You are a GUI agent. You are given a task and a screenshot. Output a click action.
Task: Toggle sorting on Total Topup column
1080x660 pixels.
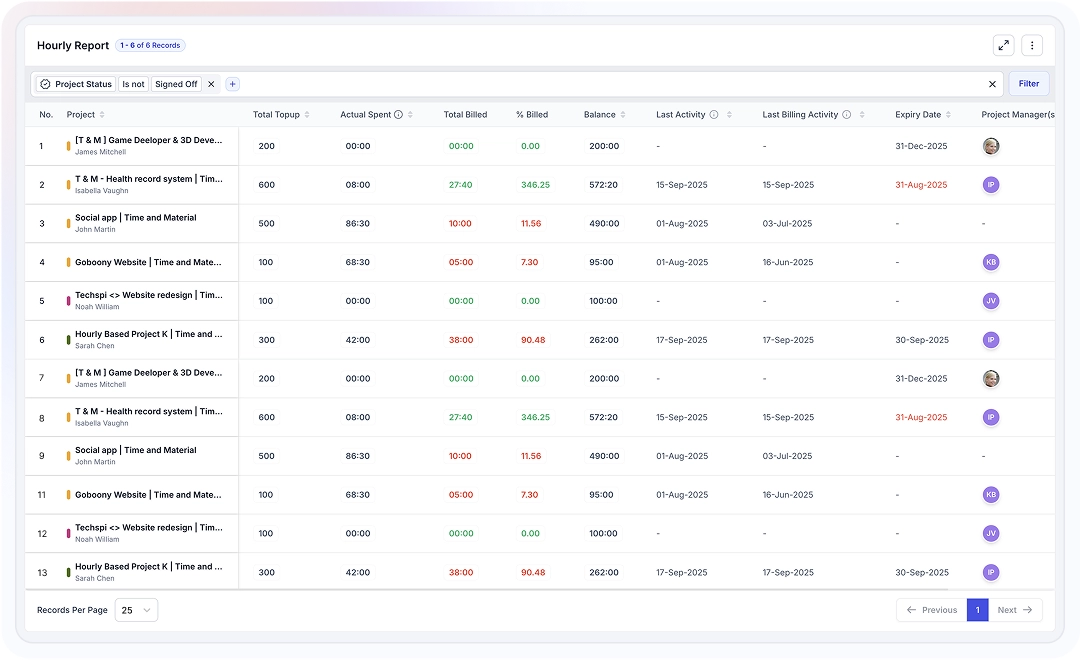point(305,114)
